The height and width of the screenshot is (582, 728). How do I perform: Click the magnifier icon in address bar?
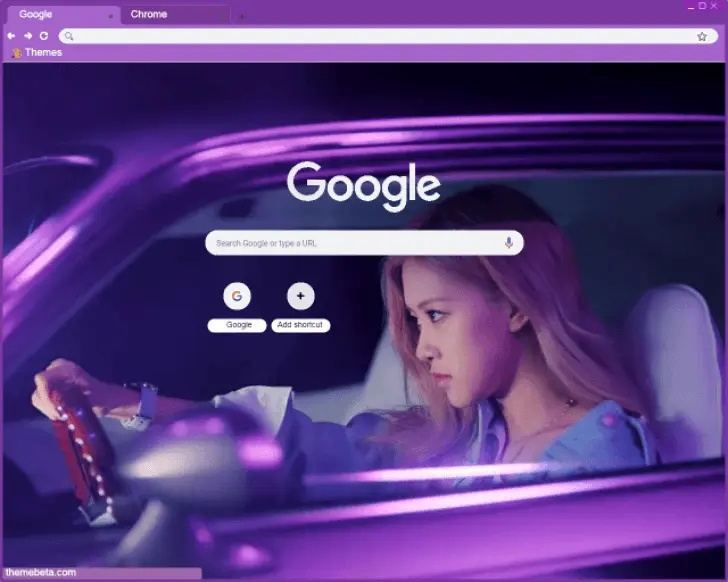69,36
